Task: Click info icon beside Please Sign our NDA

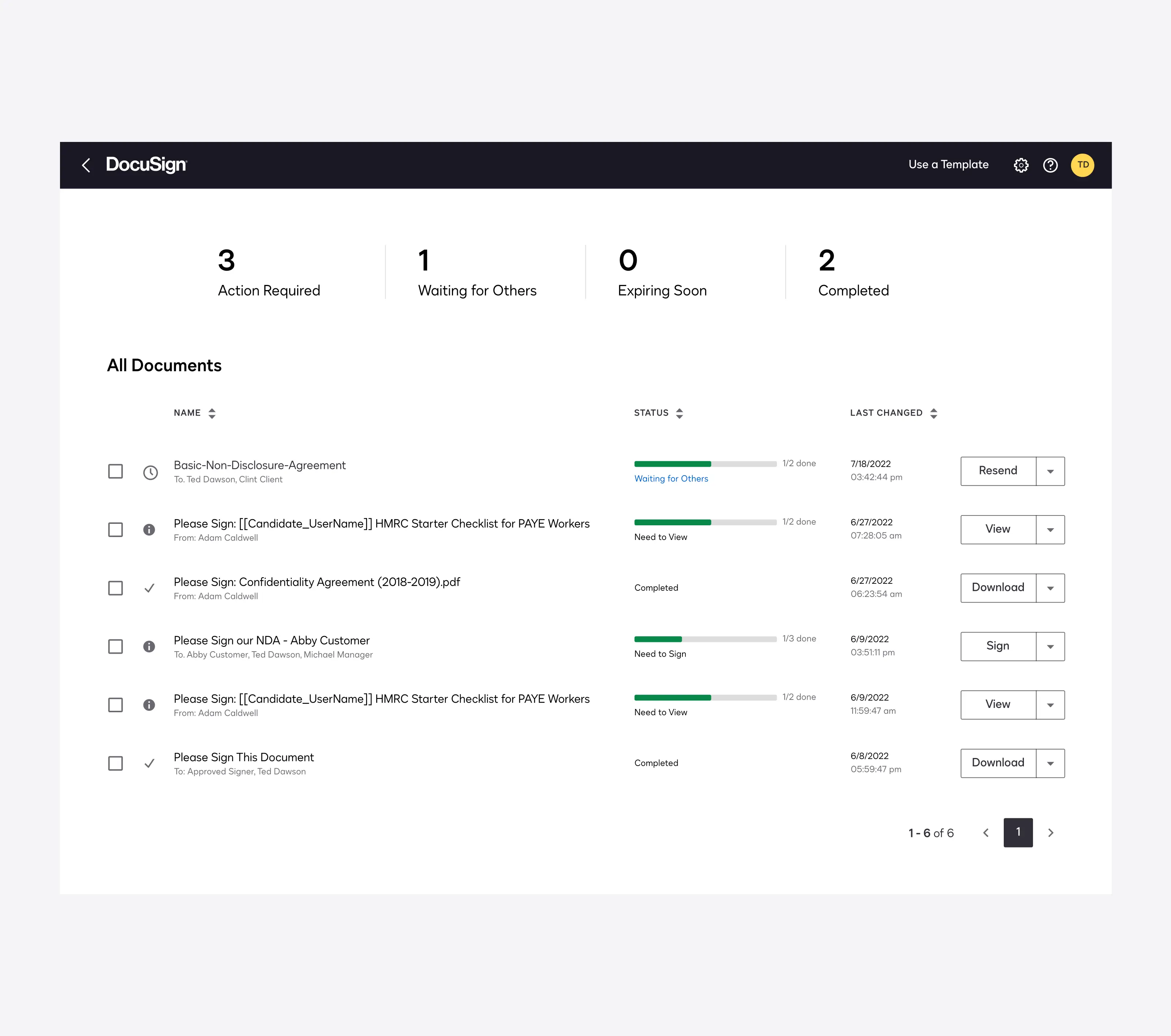Action: tap(149, 646)
